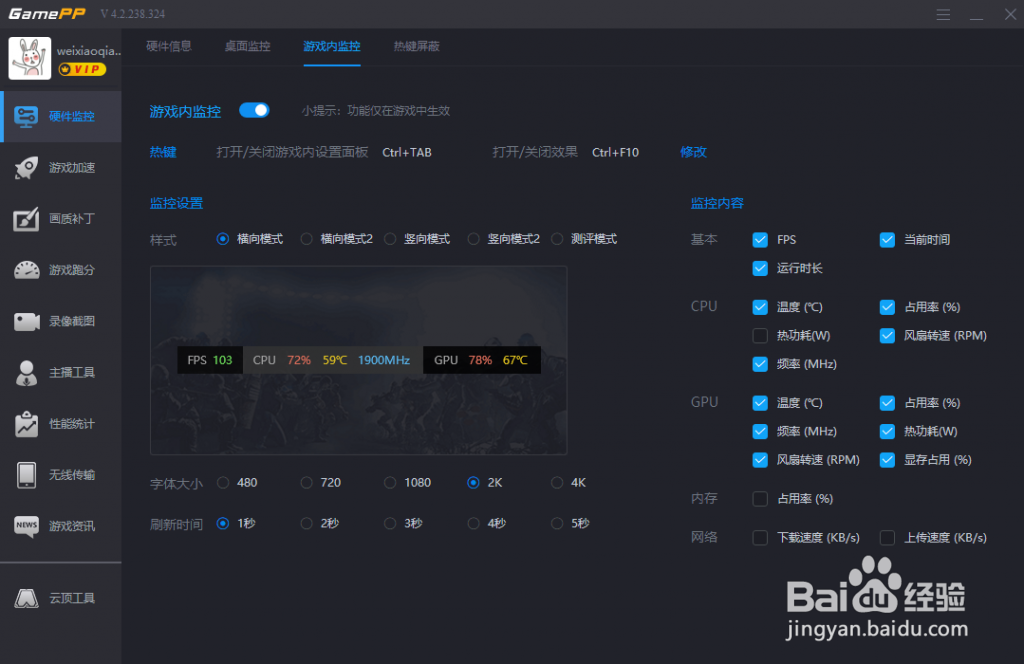Open the 游戏资讯 game news section

(60, 524)
